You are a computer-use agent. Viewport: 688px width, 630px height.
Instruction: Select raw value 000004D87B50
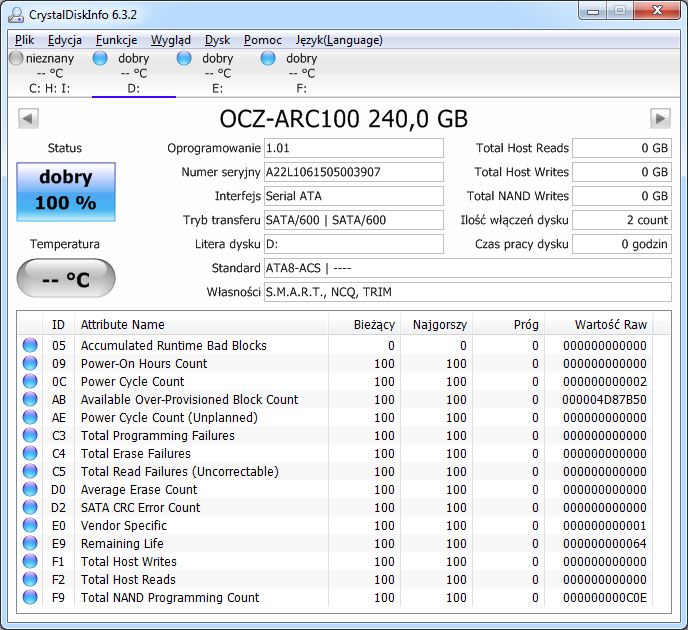(x=605, y=400)
